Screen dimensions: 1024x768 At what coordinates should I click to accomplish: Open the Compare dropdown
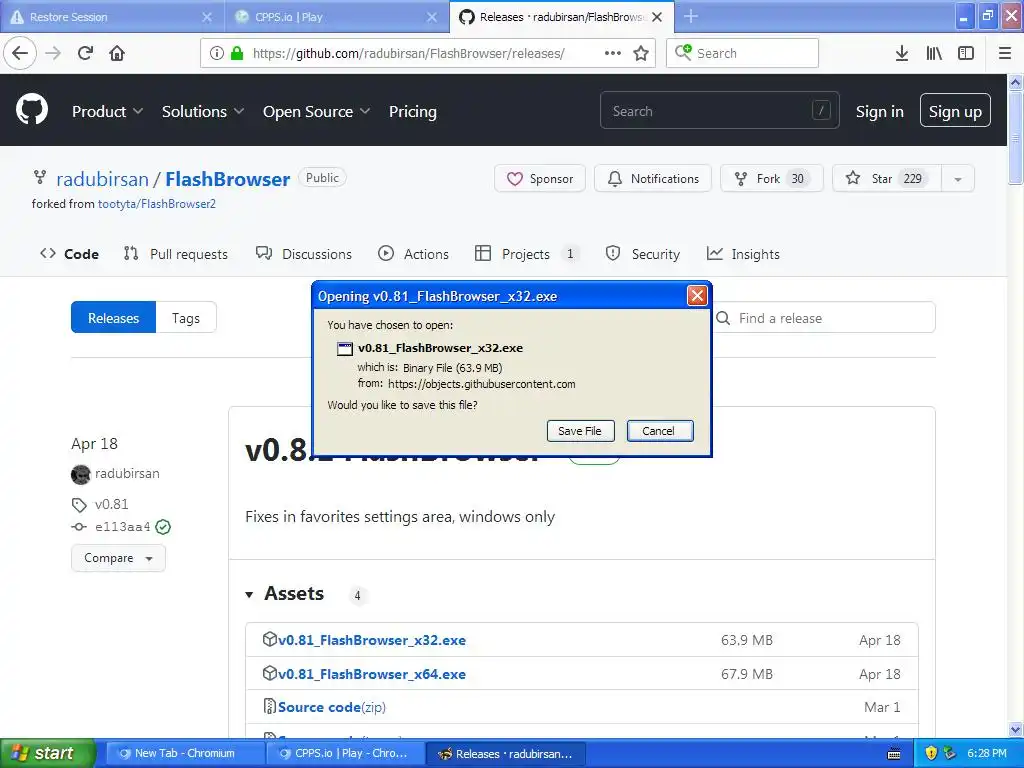118,558
